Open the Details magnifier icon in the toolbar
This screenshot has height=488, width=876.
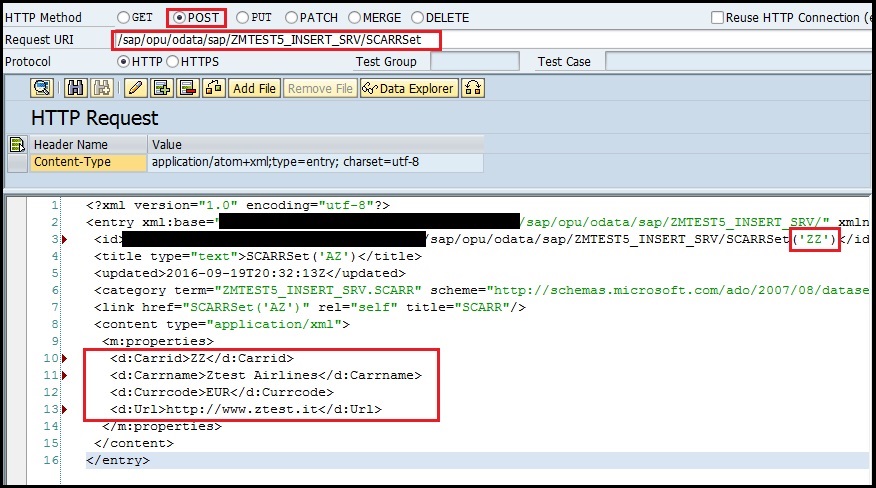[x=42, y=88]
